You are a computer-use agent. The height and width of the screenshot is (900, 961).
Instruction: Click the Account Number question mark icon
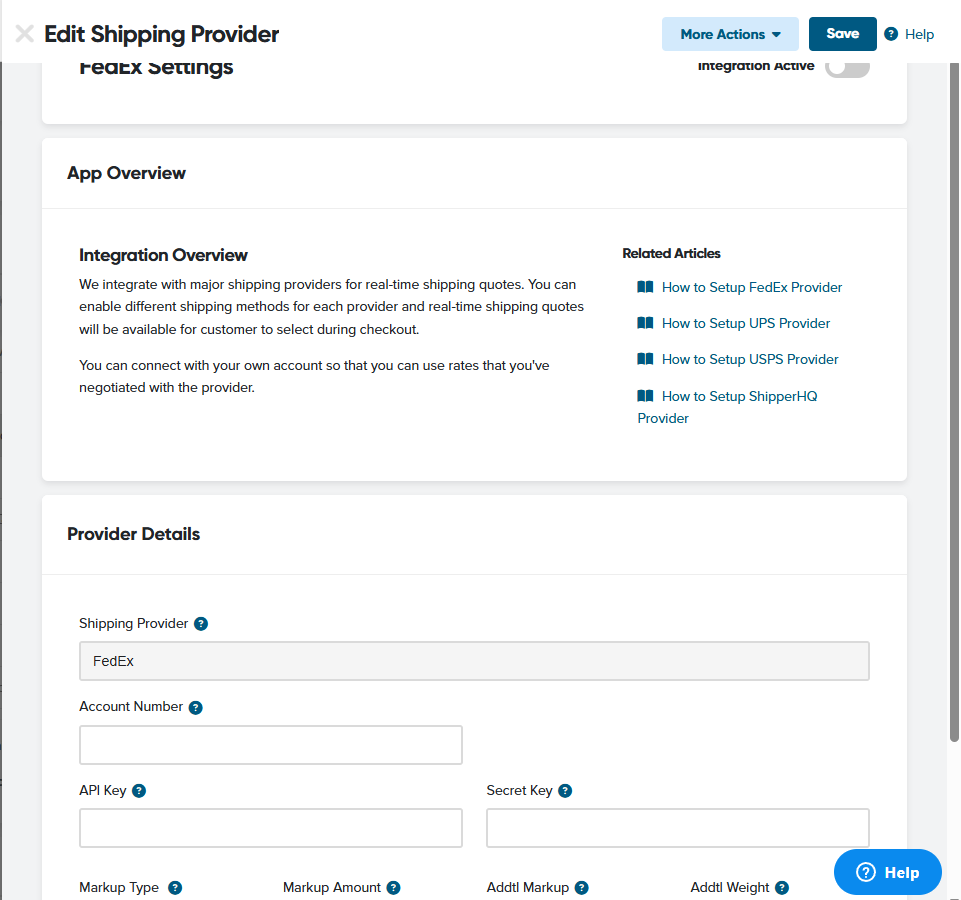pyautogui.click(x=196, y=707)
